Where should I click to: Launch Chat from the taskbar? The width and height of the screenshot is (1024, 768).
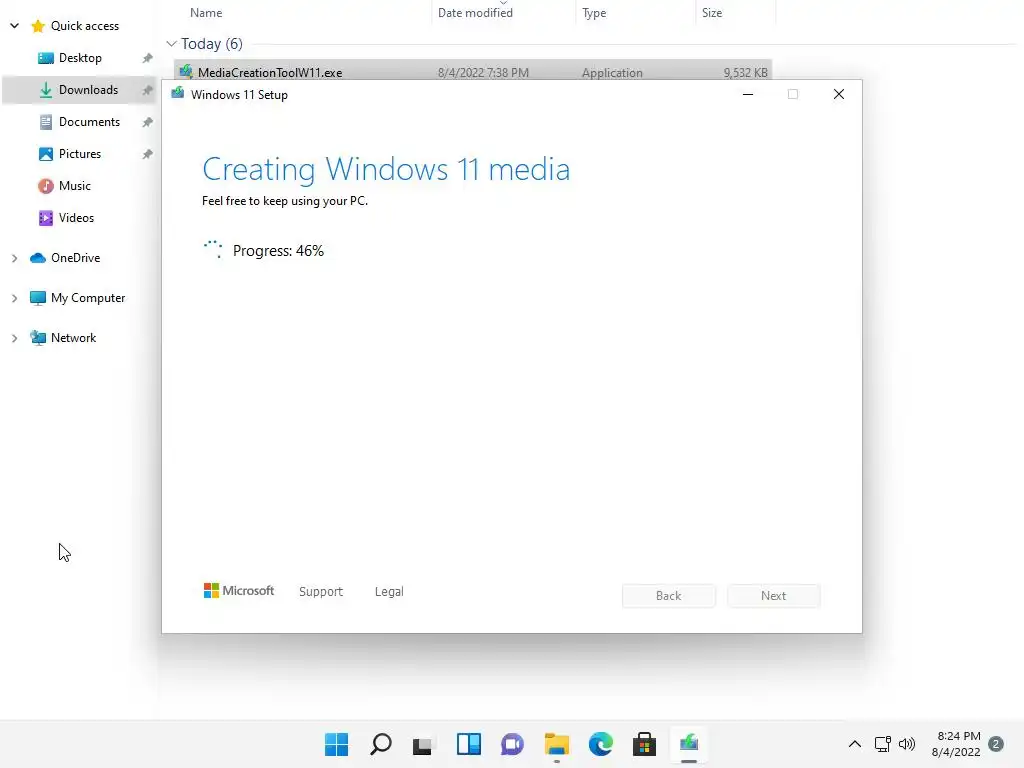(512, 744)
